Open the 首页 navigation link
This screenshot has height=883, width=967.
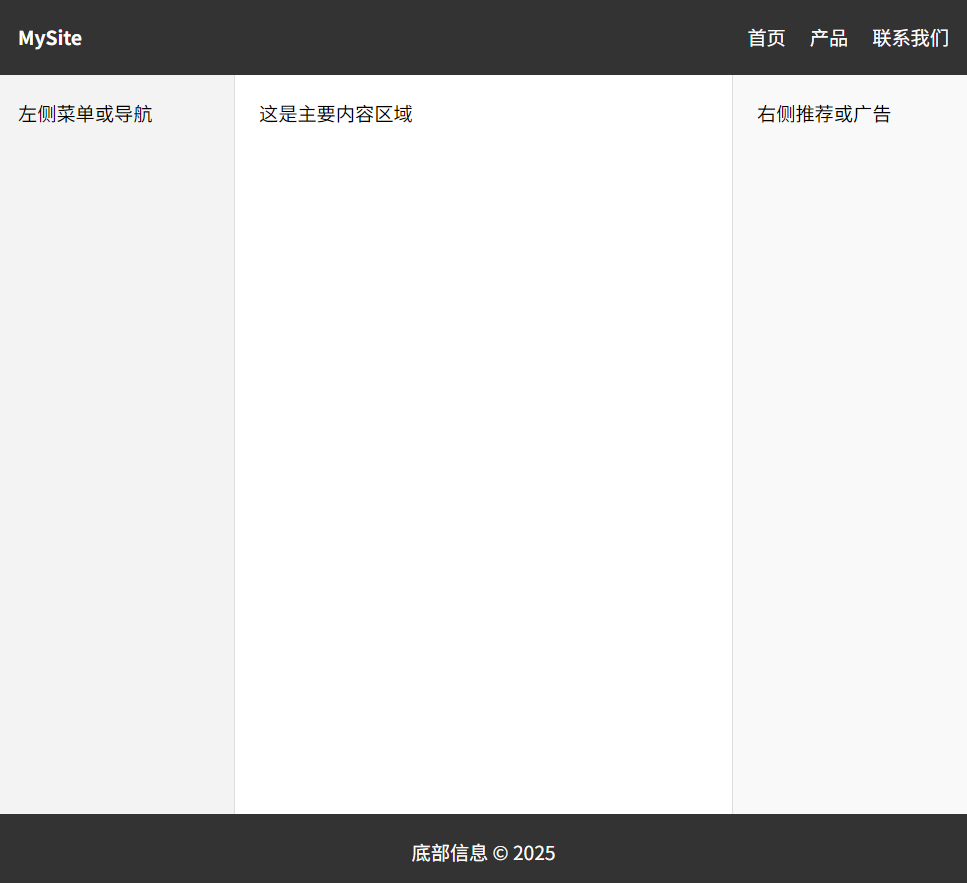[x=766, y=38]
